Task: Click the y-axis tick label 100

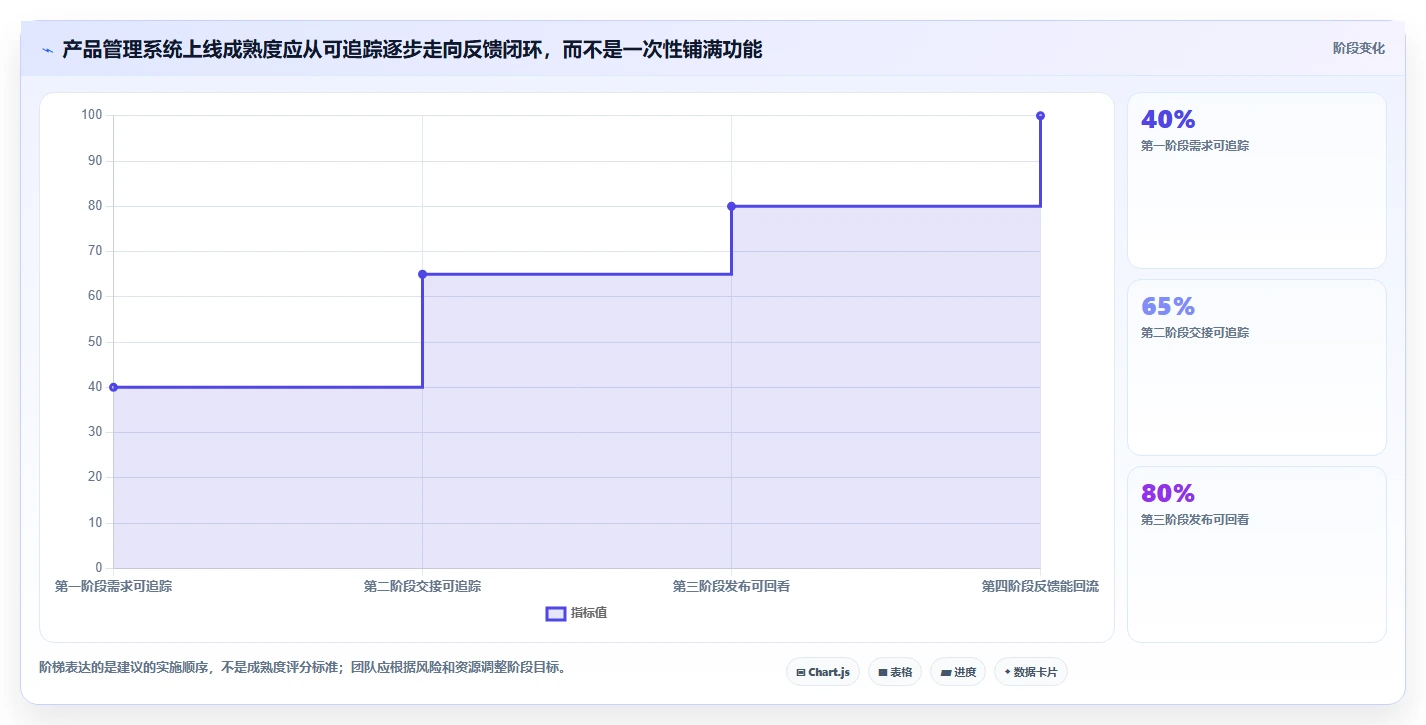Action: pyautogui.click(x=92, y=116)
